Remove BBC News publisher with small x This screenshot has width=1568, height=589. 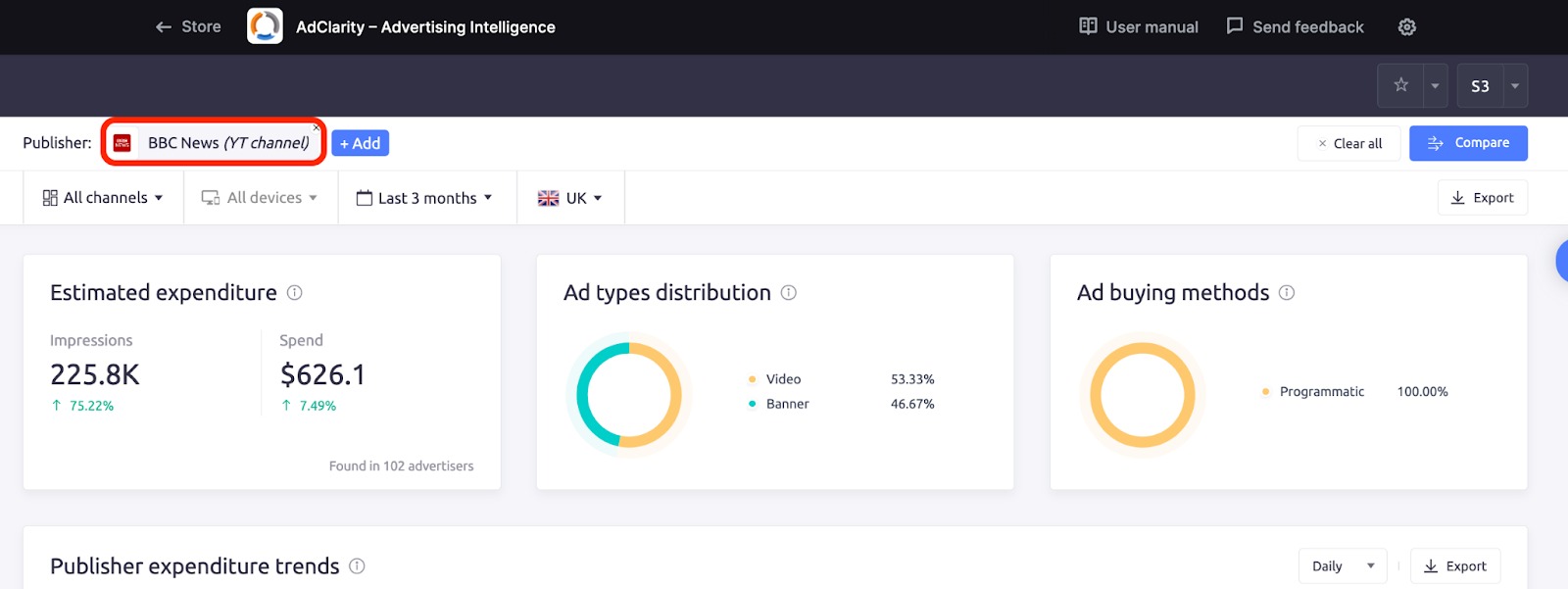tap(317, 127)
